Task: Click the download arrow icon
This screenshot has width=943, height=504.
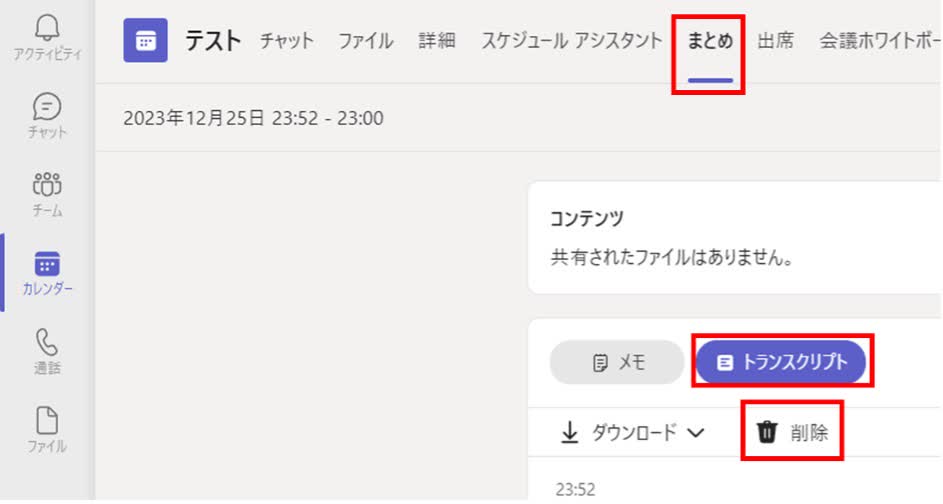Action: 569,432
